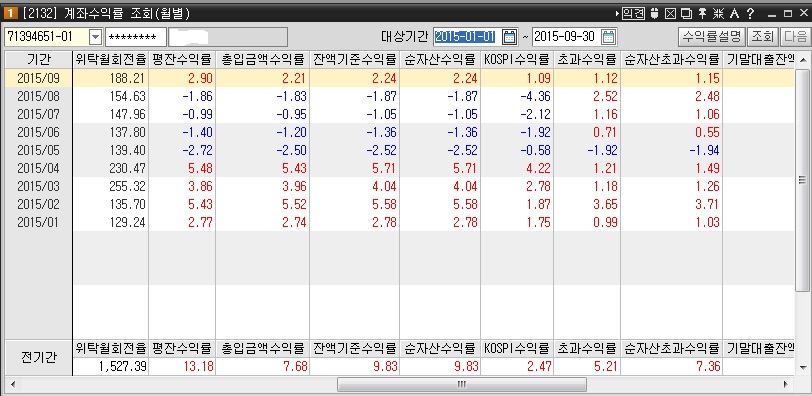Viewport: 812px width, 396px height.
Task: Click the small triangle left of 의견
Action: [617, 13]
